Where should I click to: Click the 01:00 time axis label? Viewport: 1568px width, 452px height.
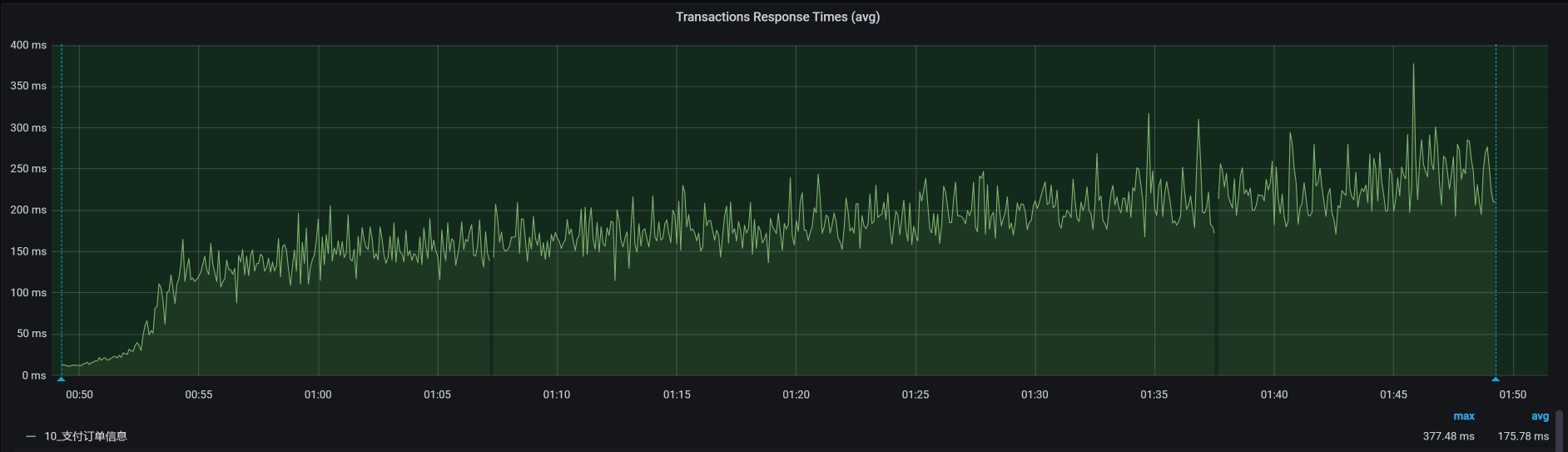(318, 395)
